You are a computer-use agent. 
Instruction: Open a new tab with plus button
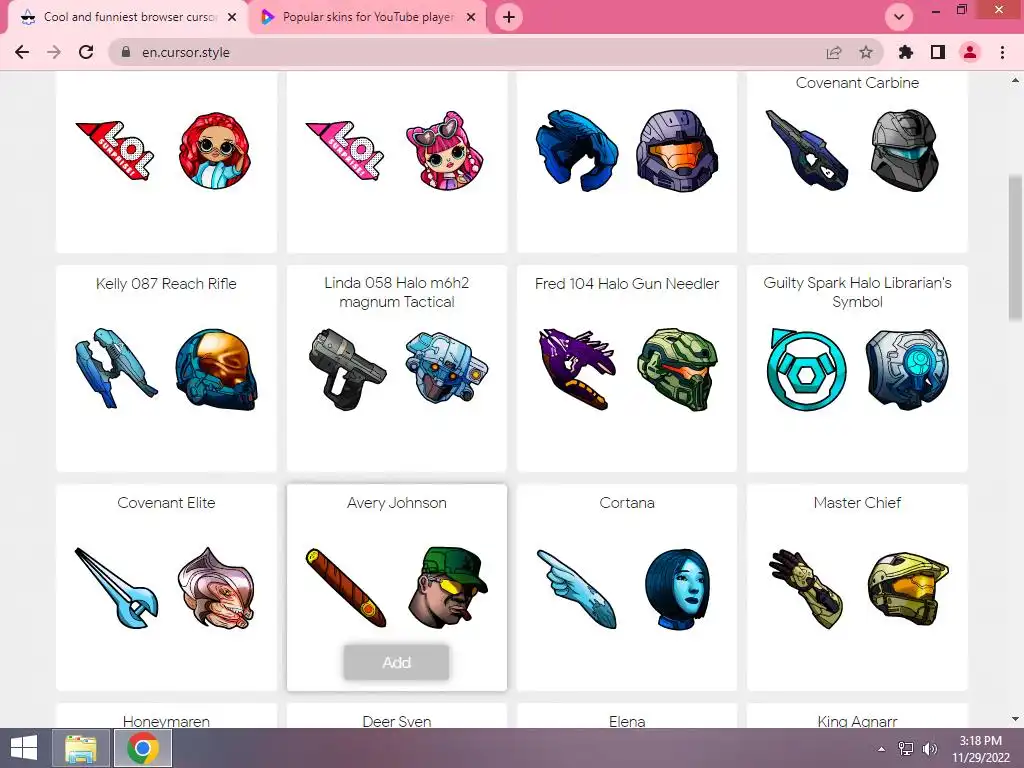(509, 17)
